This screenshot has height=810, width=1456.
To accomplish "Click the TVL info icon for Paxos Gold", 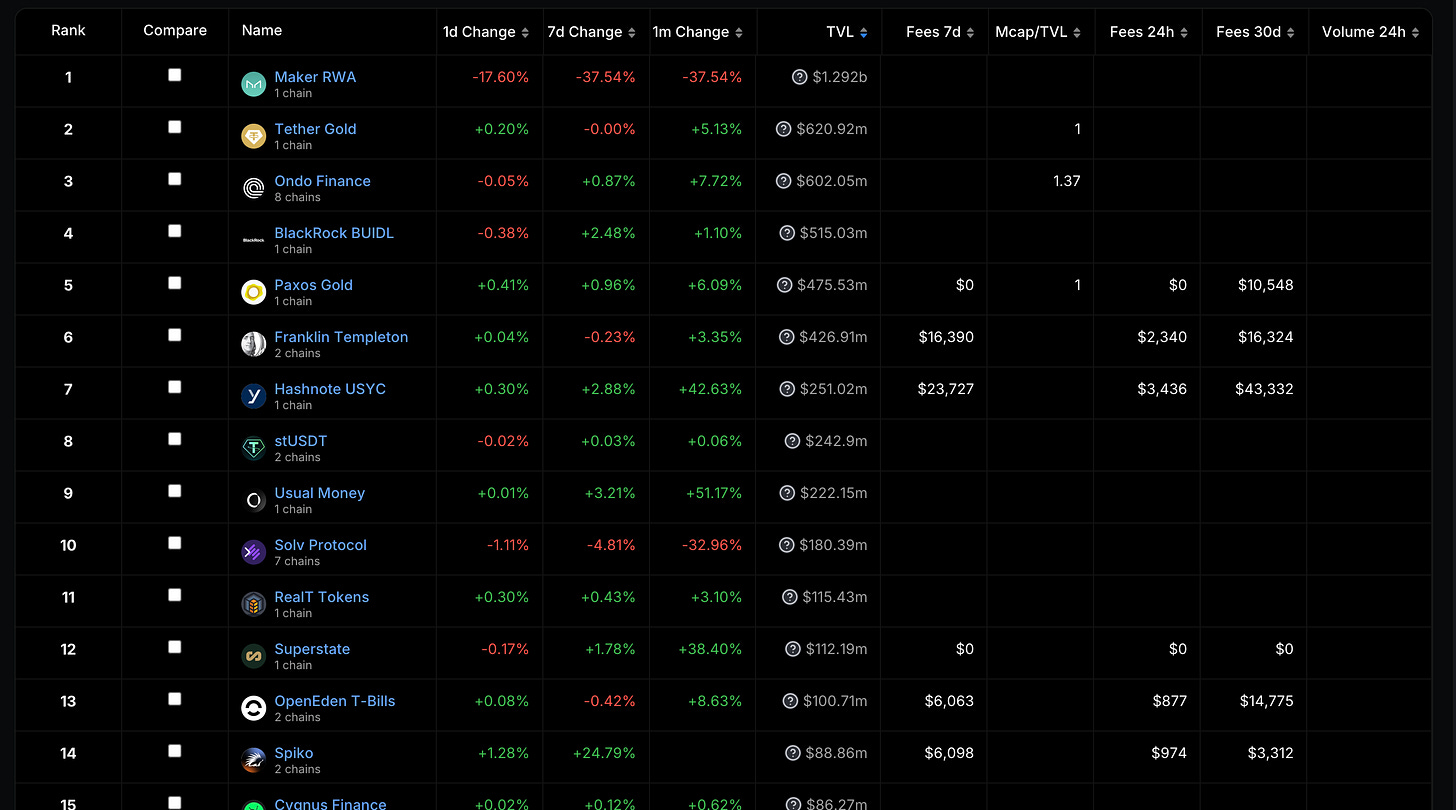I will click(785, 285).
